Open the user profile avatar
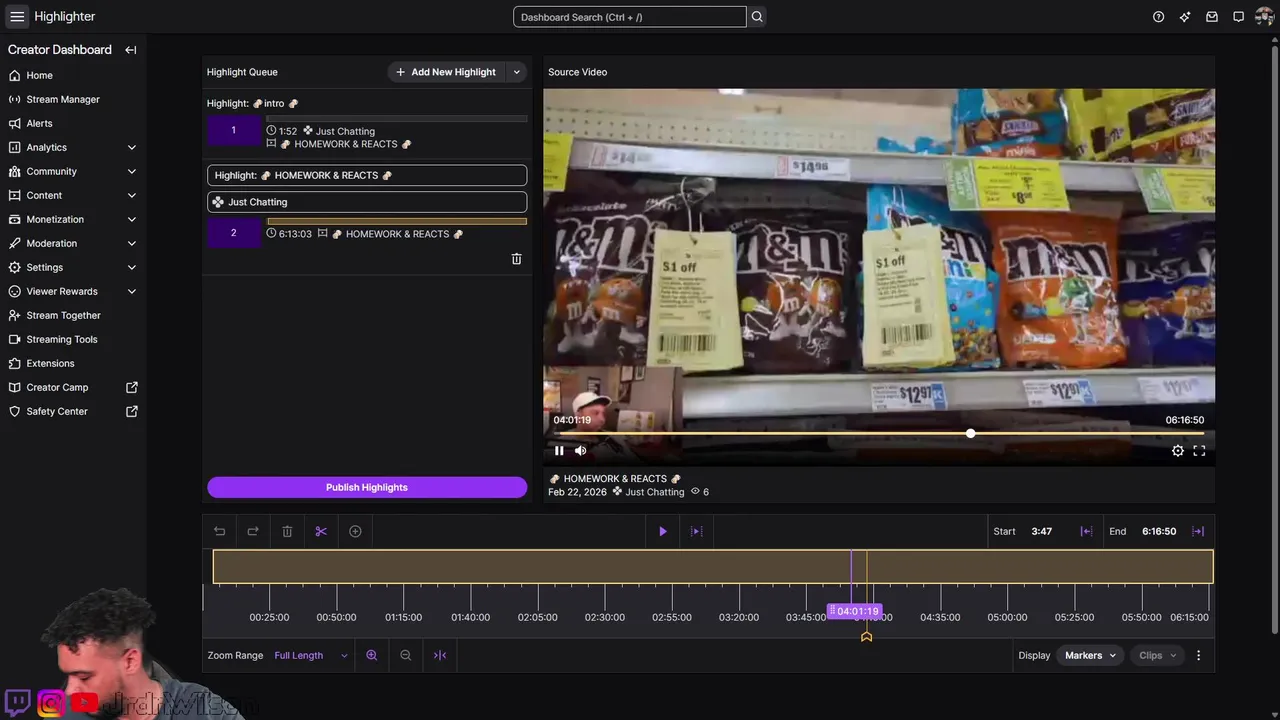Screen dimensions: 1280x720 1264,17
